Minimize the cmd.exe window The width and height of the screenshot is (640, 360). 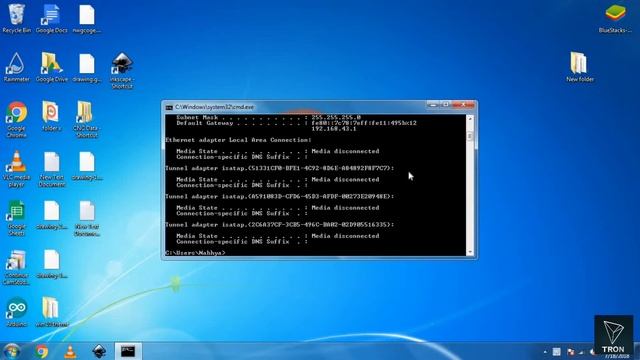coord(433,105)
